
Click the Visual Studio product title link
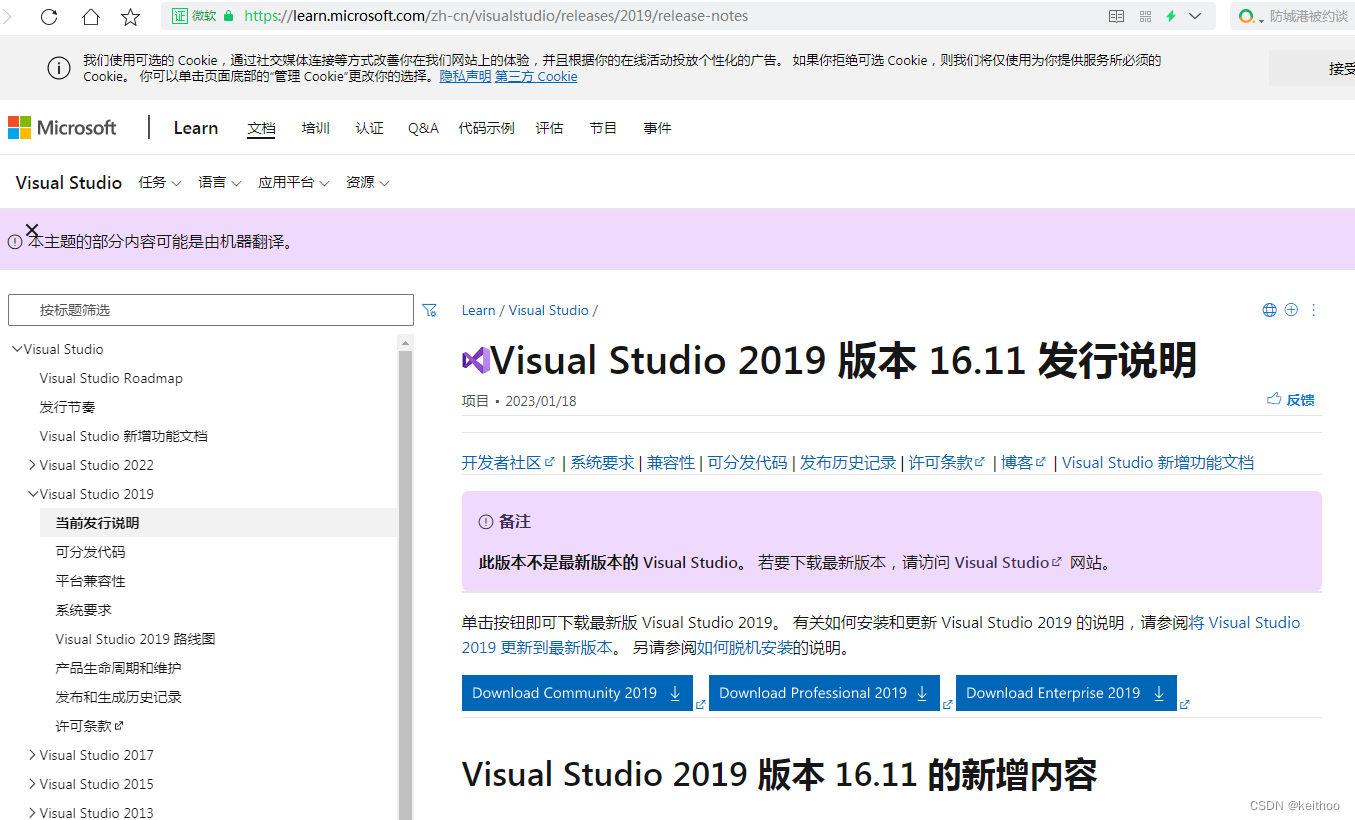pos(69,182)
